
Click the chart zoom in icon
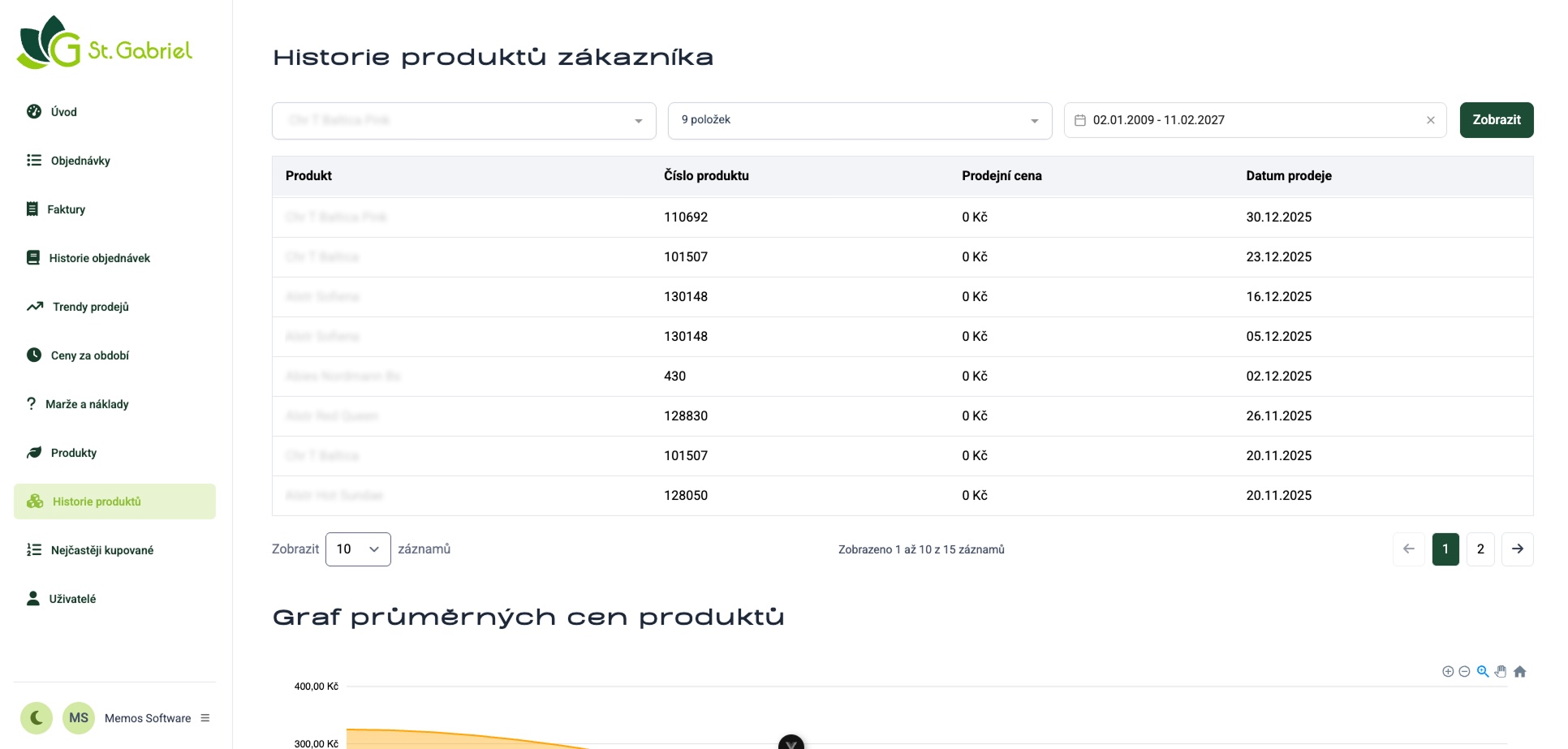1447,671
